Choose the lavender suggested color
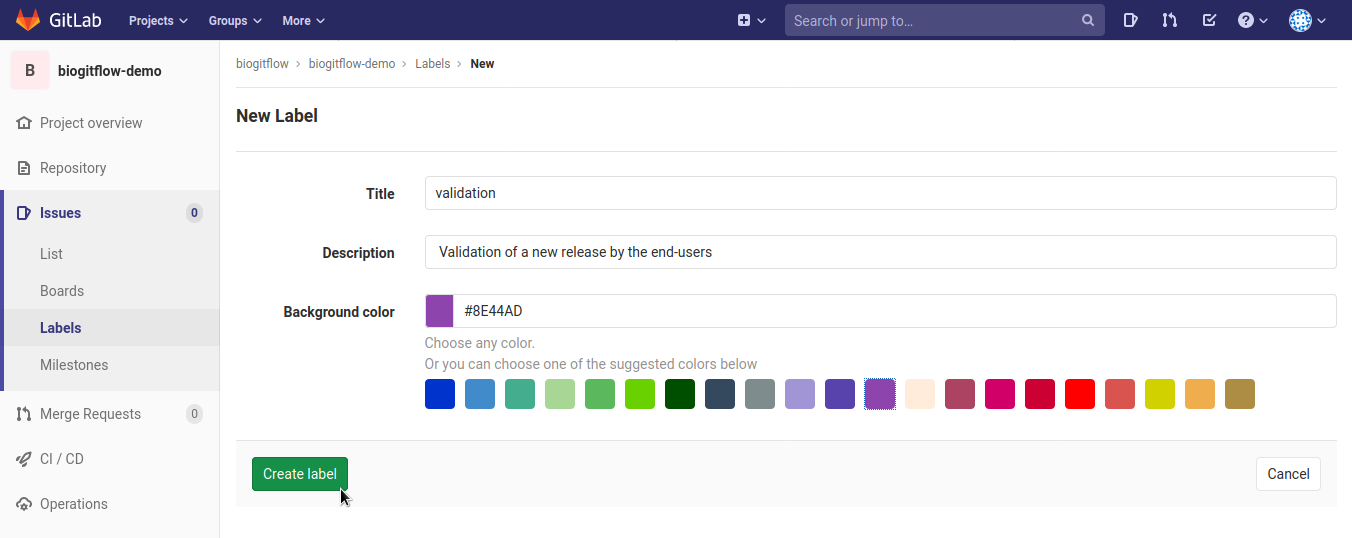1352x538 pixels. (800, 394)
